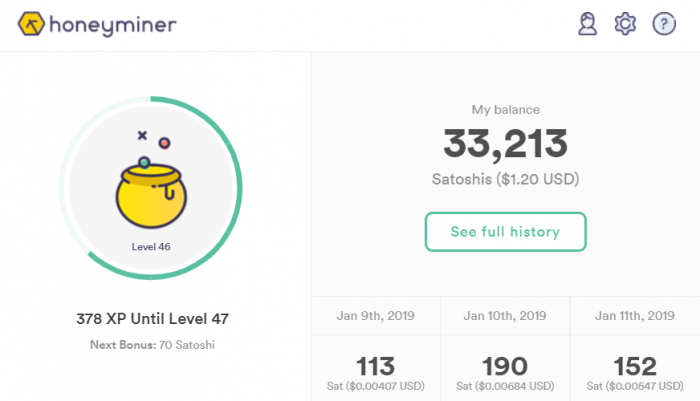700x401 pixels.
Task: Open the help question mark icon
Action: pos(664,24)
